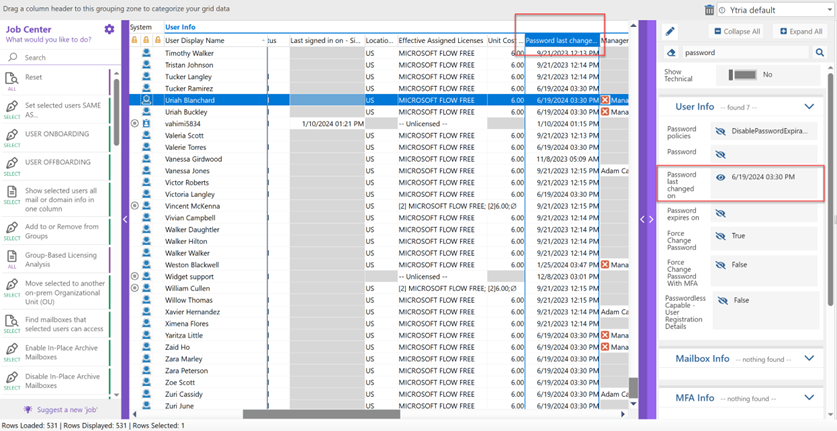Click icon for Move selected to another OU
837x431 pixels.
point(11,285)
